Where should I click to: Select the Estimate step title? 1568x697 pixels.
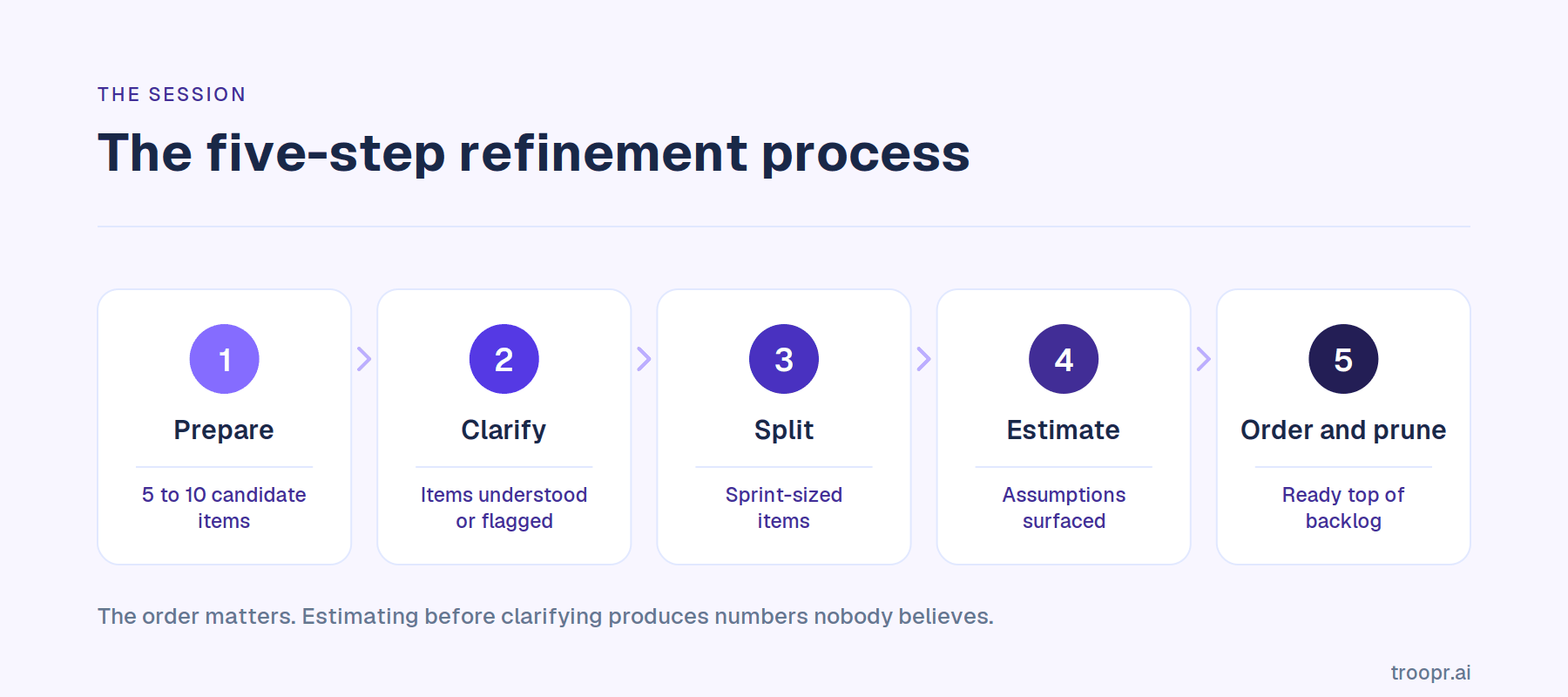point(1064,430)
